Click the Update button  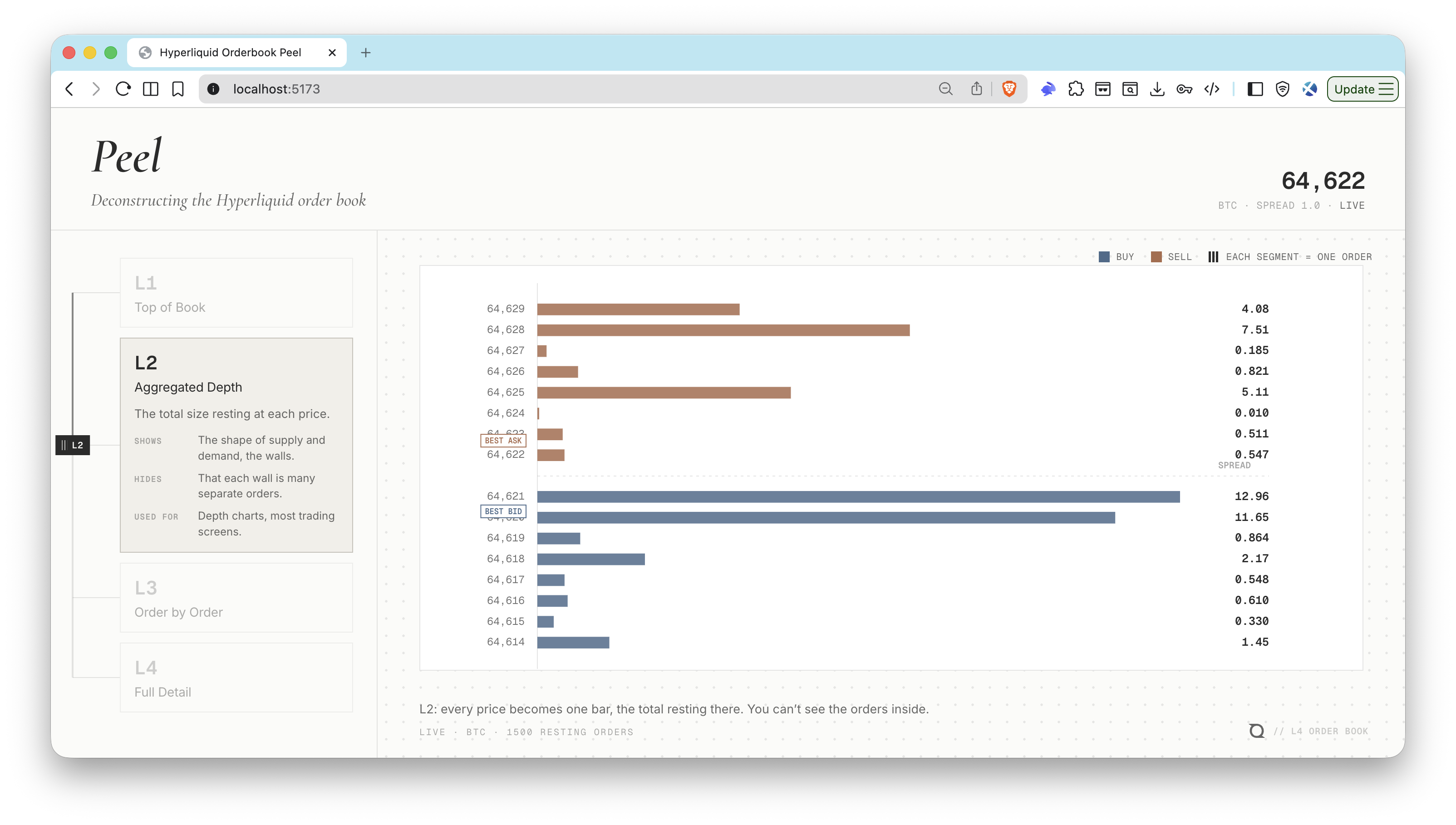(1362, 89)
